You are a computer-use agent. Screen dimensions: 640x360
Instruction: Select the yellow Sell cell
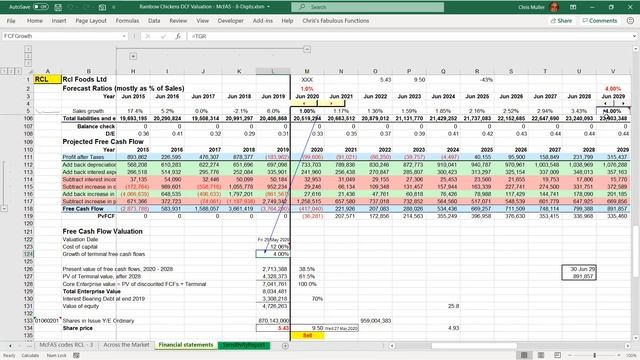coord(307,336)
